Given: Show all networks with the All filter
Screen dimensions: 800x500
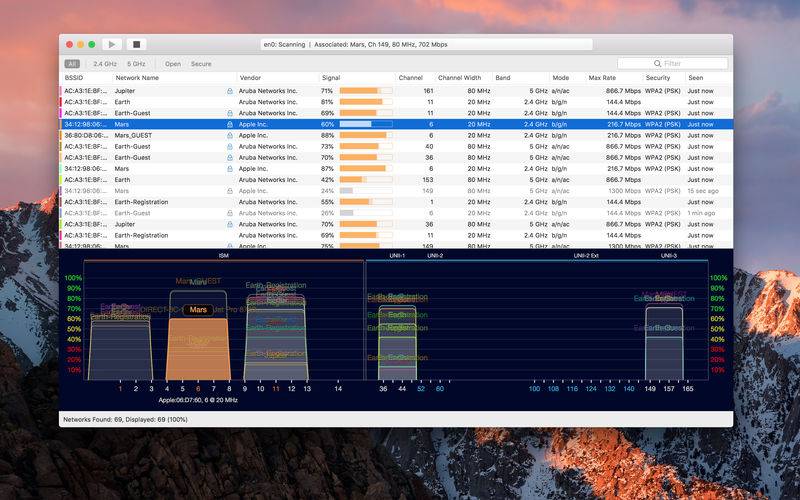Looking at the screenshot, I should point(72,64).
